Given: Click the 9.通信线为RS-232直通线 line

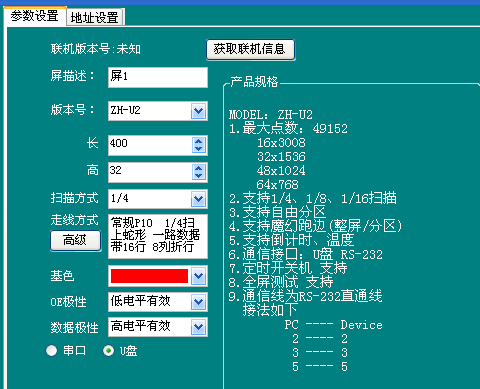Looking at the screenshot, I should (306, 296).
